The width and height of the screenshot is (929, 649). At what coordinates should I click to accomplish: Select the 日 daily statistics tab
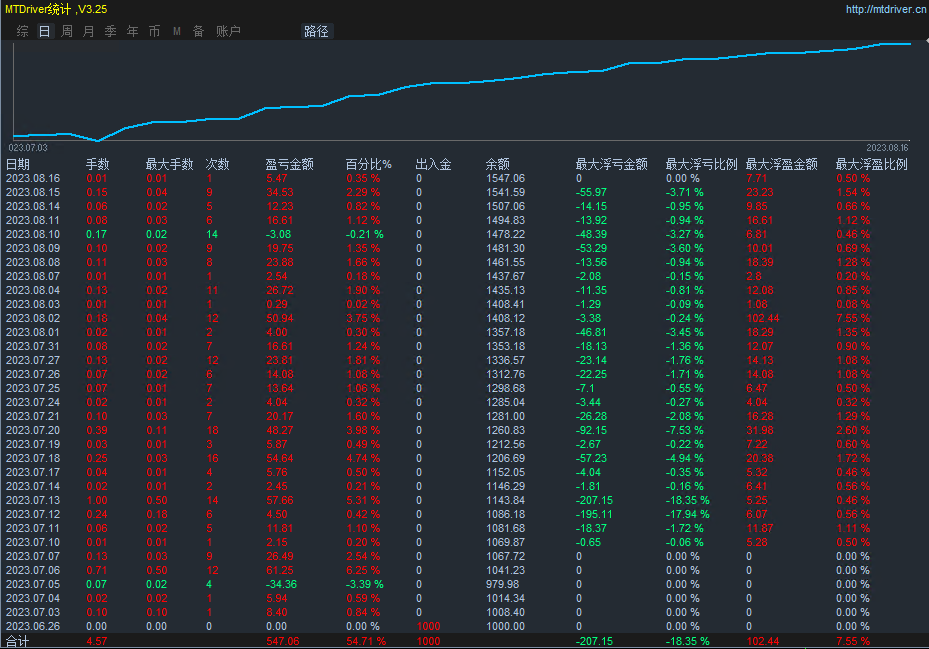(44, 31)
